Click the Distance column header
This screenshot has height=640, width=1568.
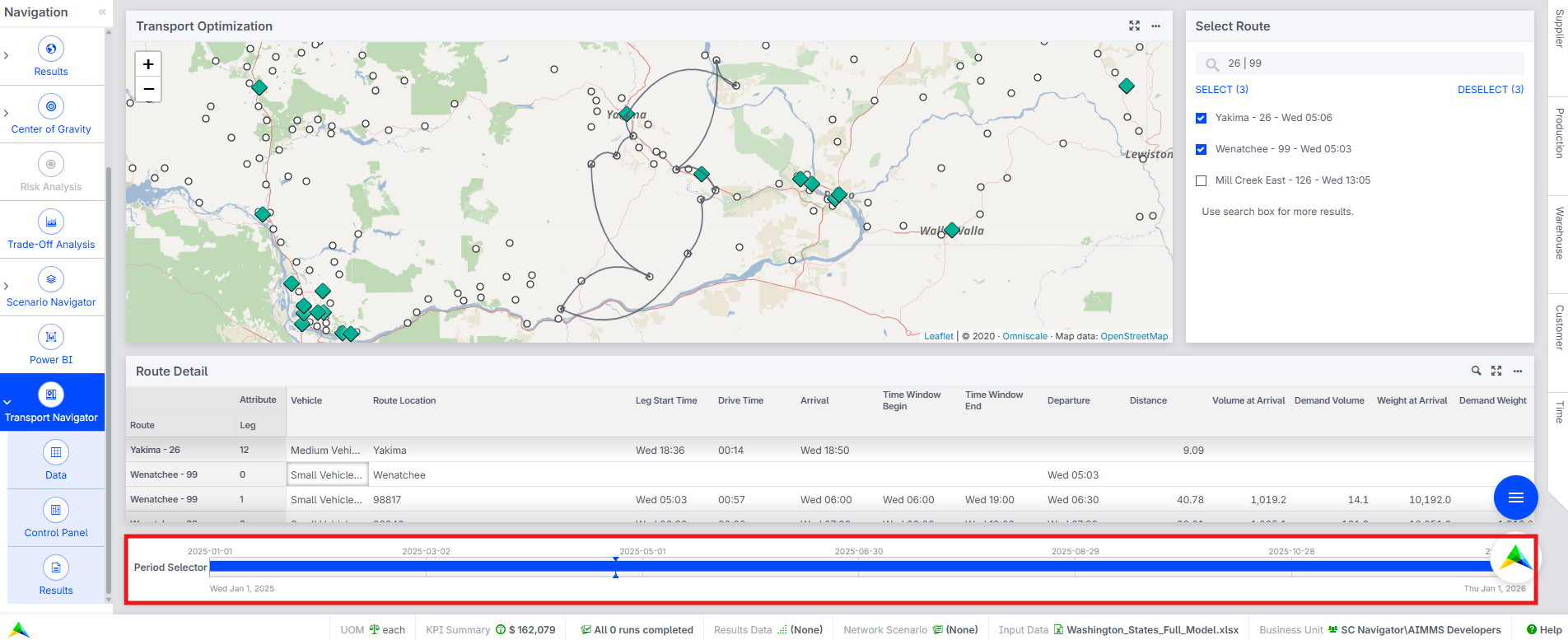pyautogui.click(x=1148, y=400)
